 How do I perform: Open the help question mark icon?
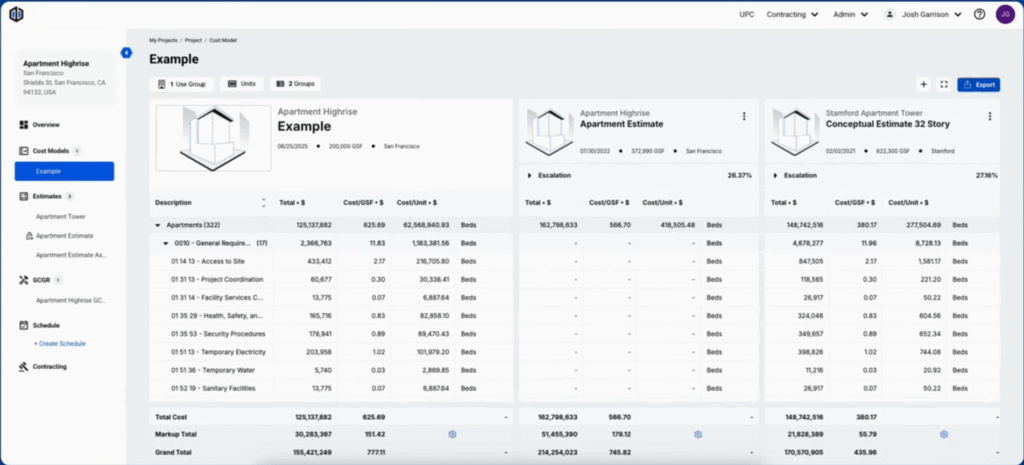979,15
